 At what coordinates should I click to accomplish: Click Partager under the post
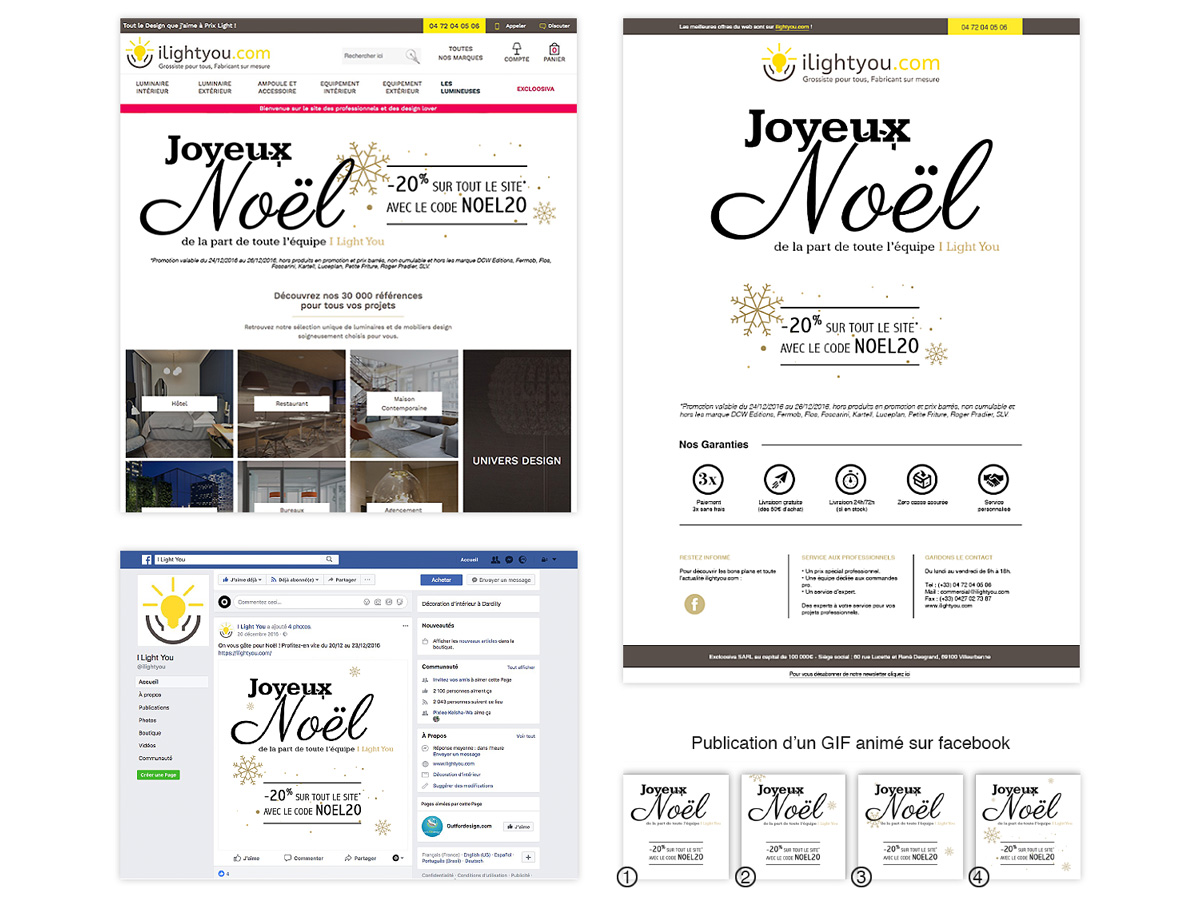(x=361, y=858)
